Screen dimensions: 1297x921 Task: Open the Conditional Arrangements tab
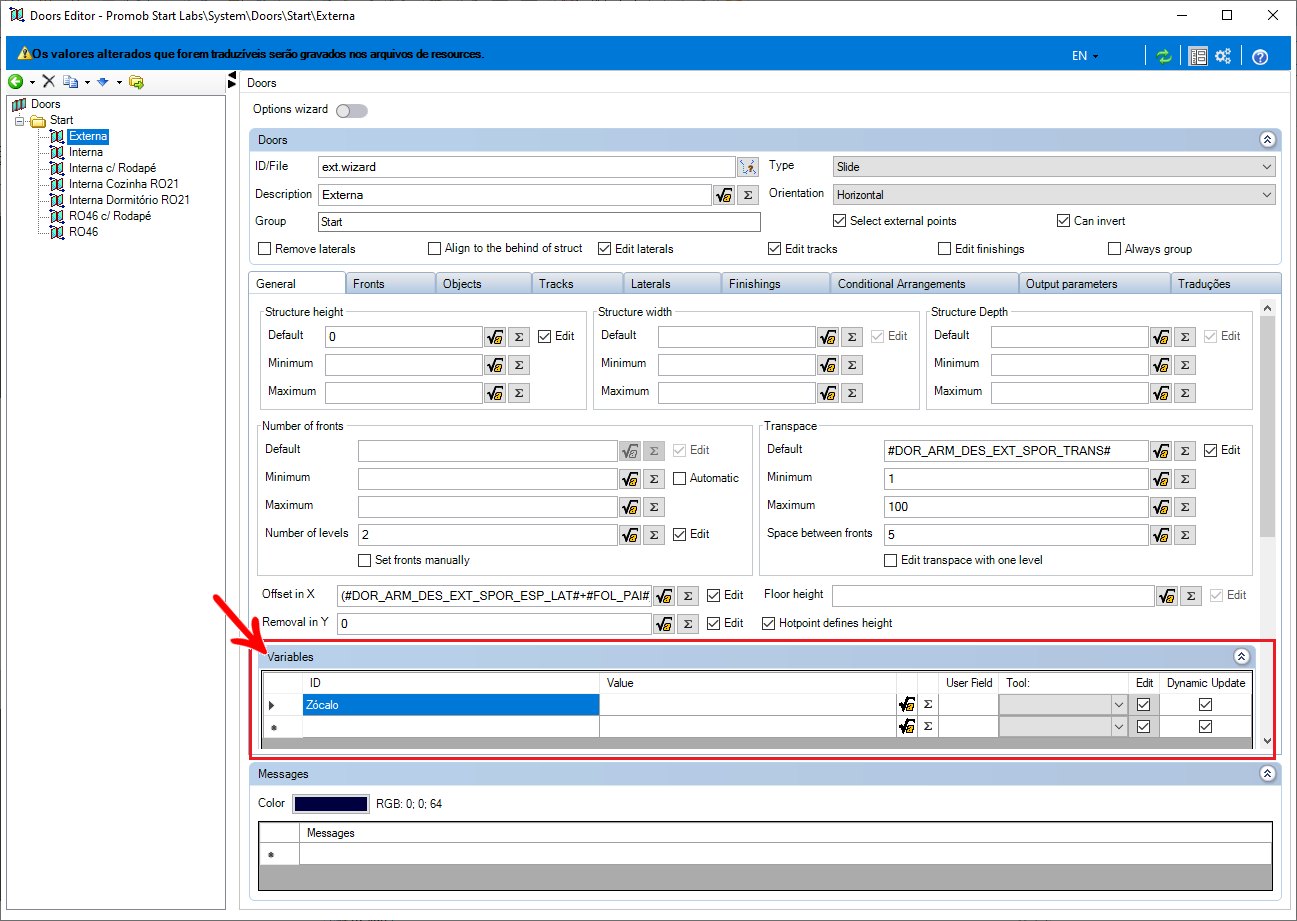(x=924, y=284)
